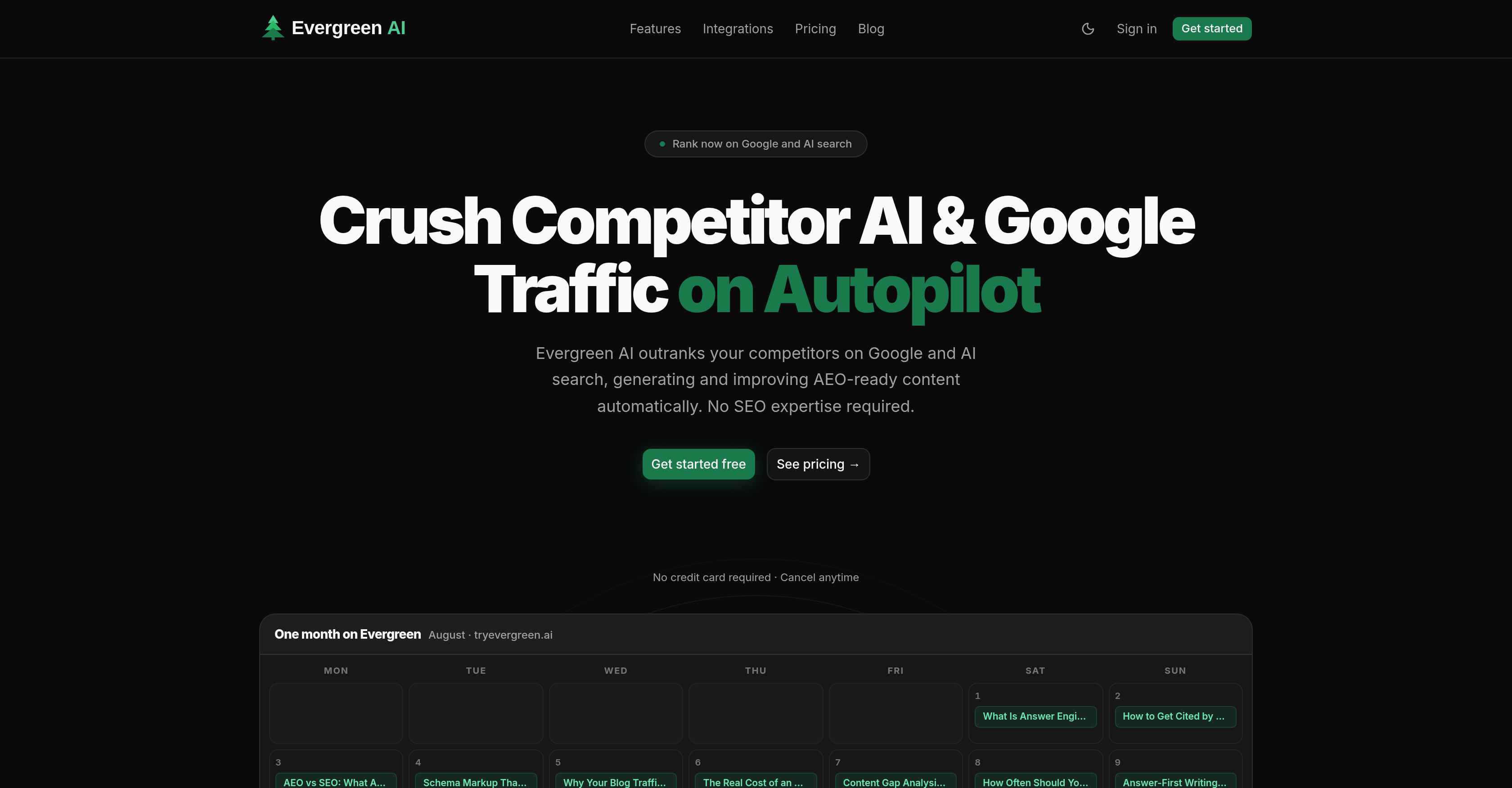Toggle dark mode with the moon icon

1088,29
